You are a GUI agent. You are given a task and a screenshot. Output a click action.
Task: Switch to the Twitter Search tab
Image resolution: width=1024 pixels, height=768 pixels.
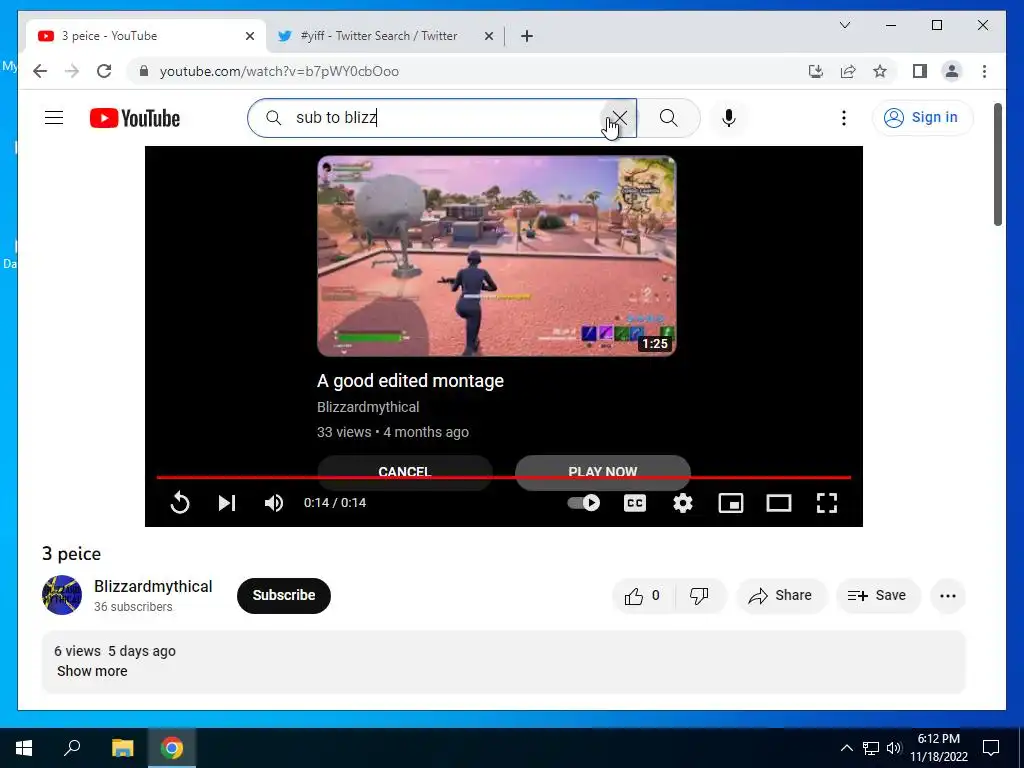pos(379,36)
